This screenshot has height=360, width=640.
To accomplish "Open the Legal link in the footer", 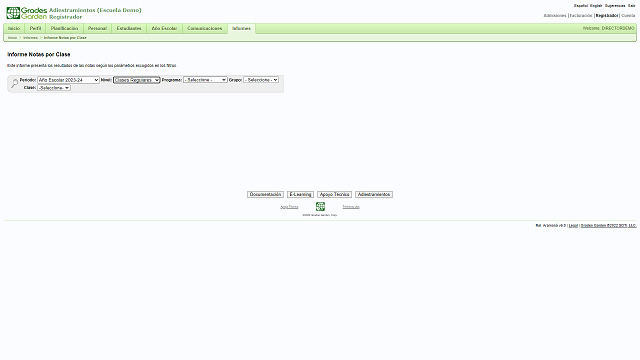I will [x=573, y=225].
